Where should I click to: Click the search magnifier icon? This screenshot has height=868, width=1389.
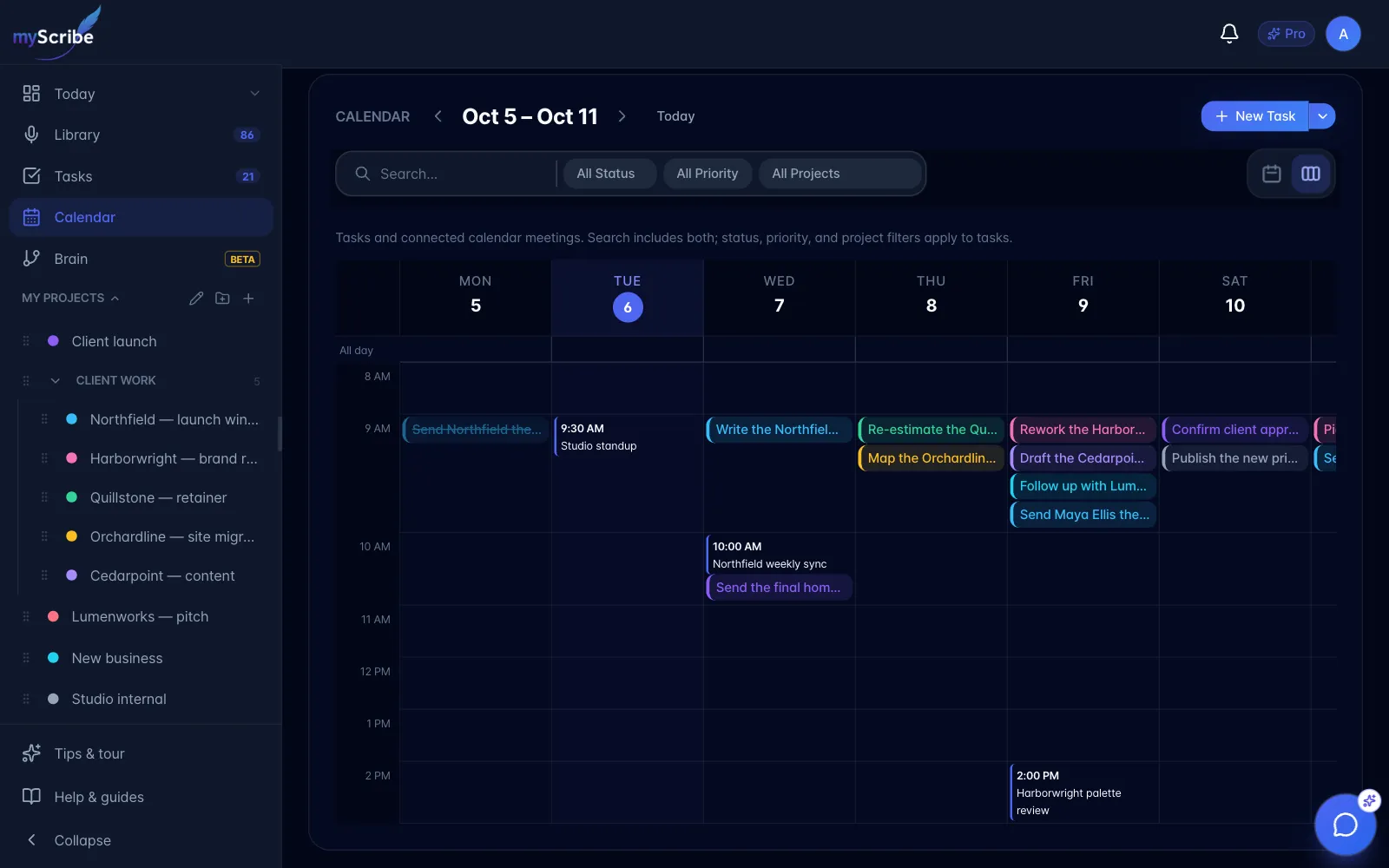(363, 174)
